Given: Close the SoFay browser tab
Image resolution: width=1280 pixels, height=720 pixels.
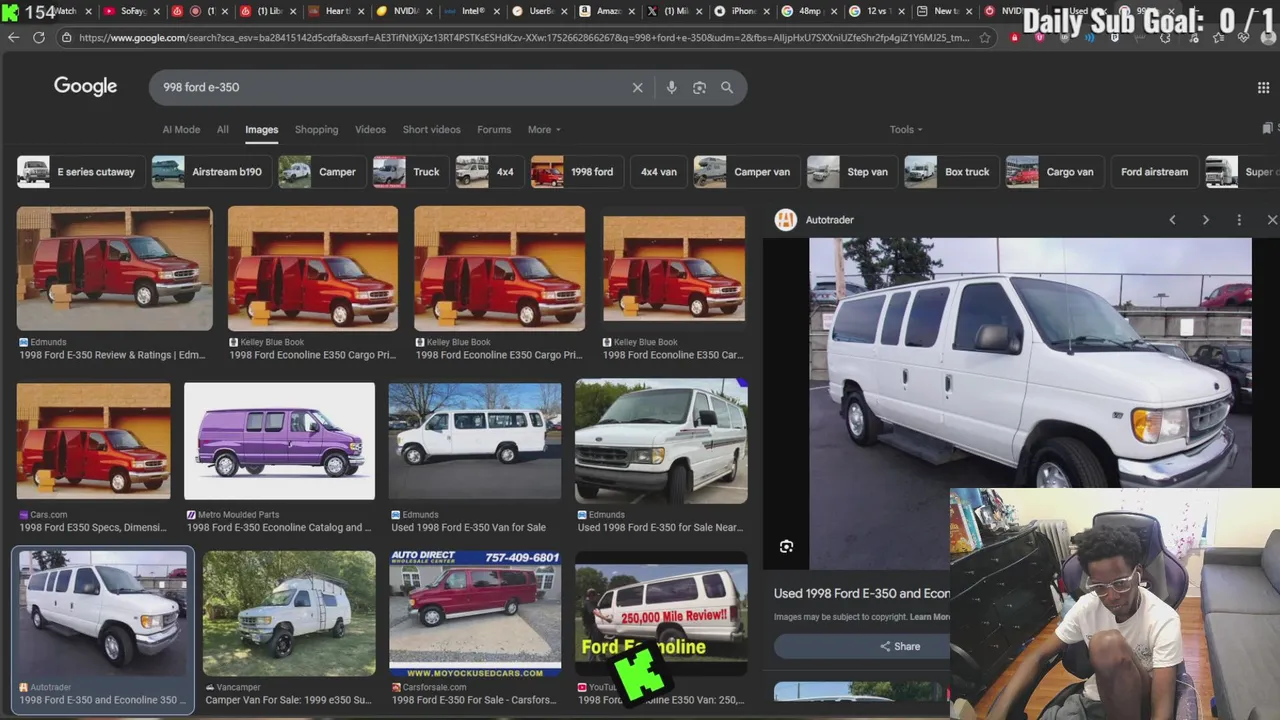Looking at the screenshot, I should click(156, 11).
